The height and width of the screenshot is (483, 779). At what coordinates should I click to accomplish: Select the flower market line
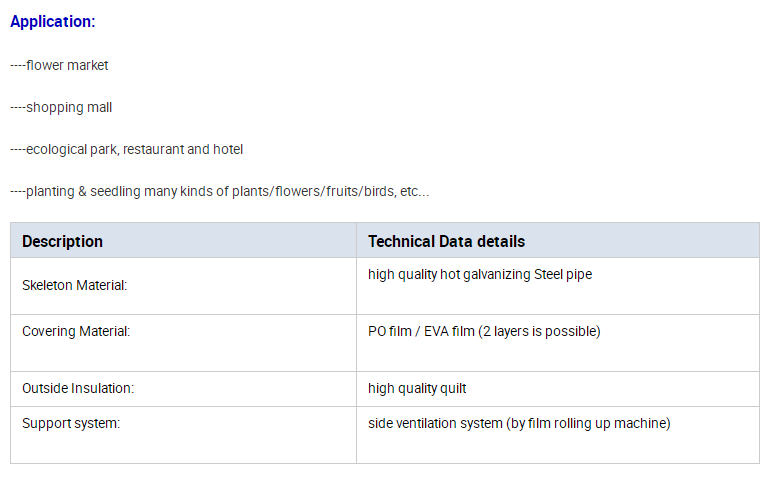click(59, 65)
